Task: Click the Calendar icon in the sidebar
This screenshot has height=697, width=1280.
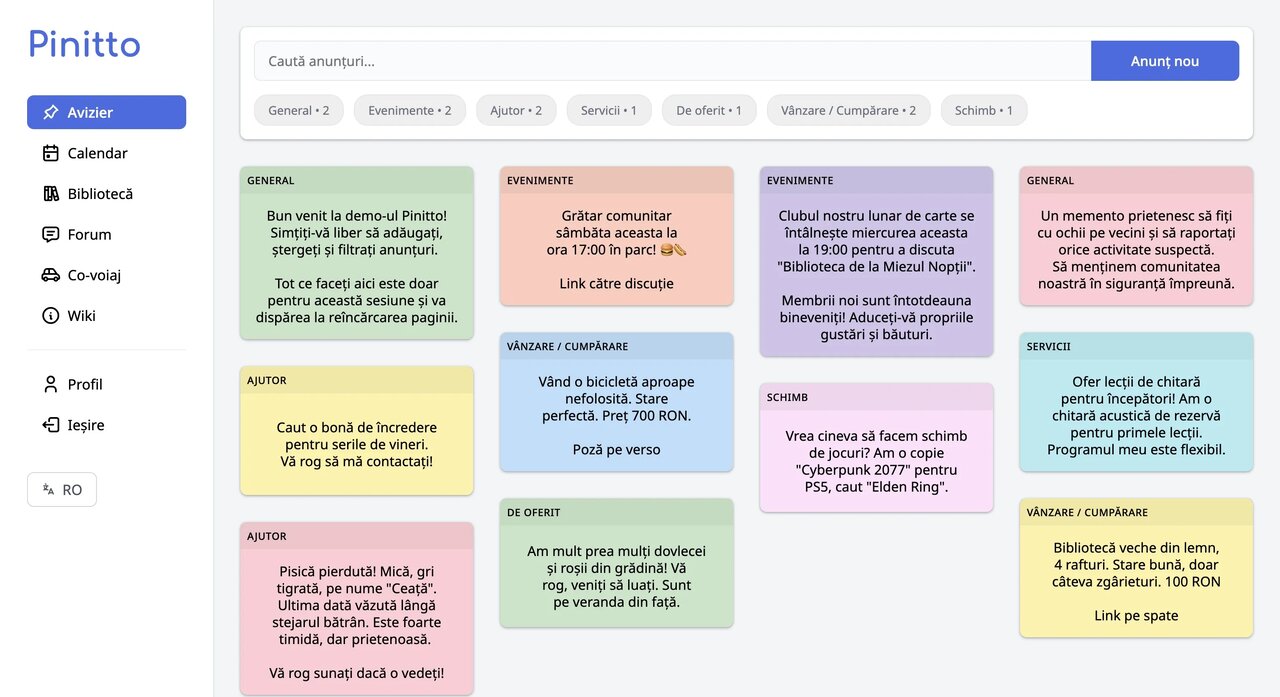Action: 50,153
